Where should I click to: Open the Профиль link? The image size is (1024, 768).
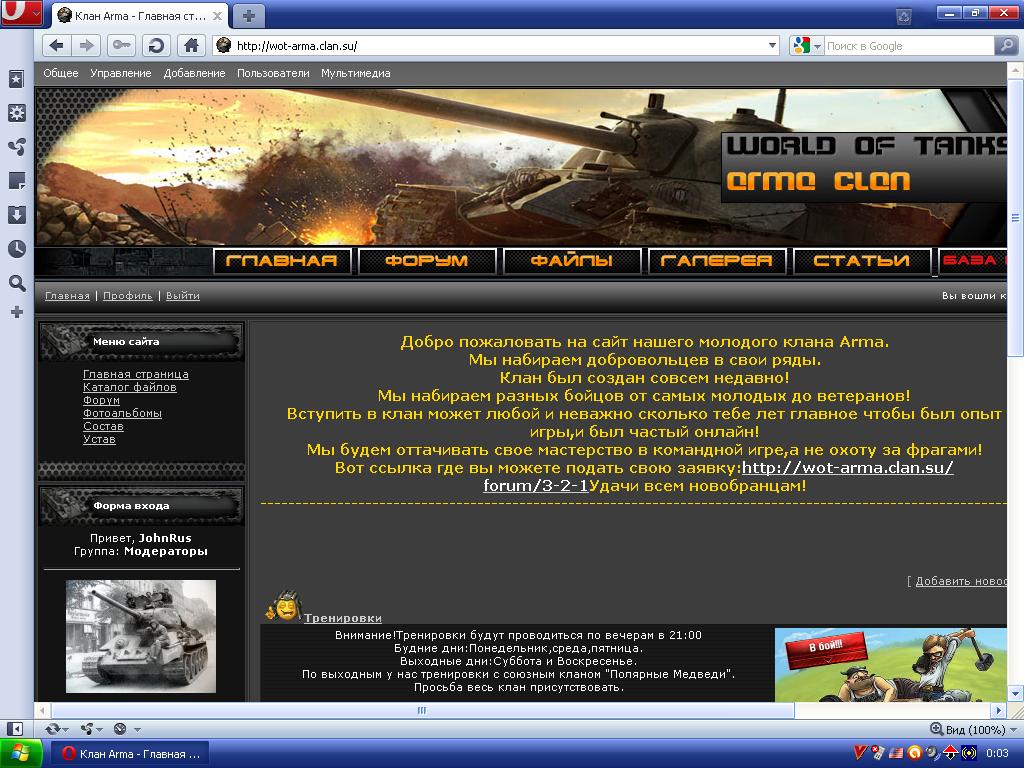[x=127, y=296]
